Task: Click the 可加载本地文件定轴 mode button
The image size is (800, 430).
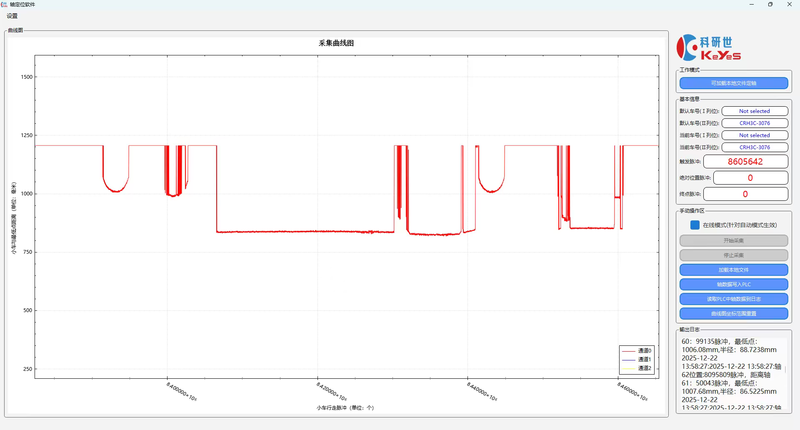Action: tap(734, 84)
